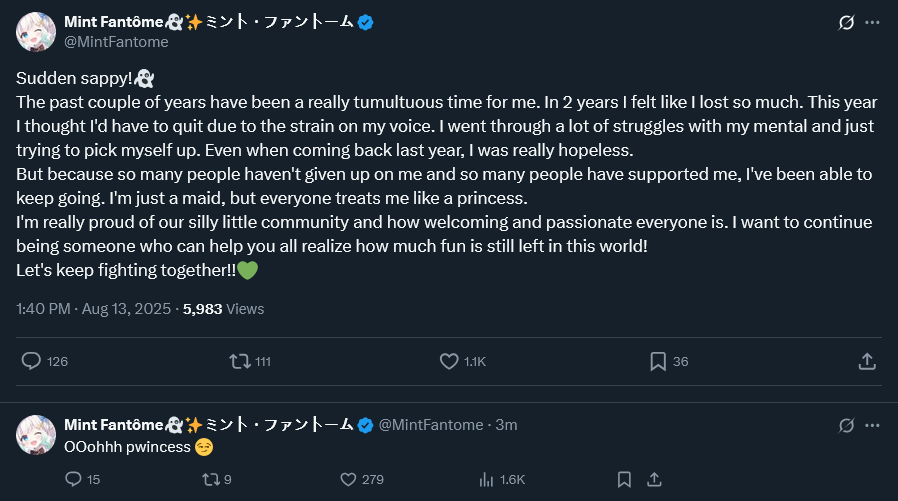This screenshot has width=898, height=501.
Task: Share the OOohhh pwincess reply
Action: pyautogui.click(x=654, y=480)
